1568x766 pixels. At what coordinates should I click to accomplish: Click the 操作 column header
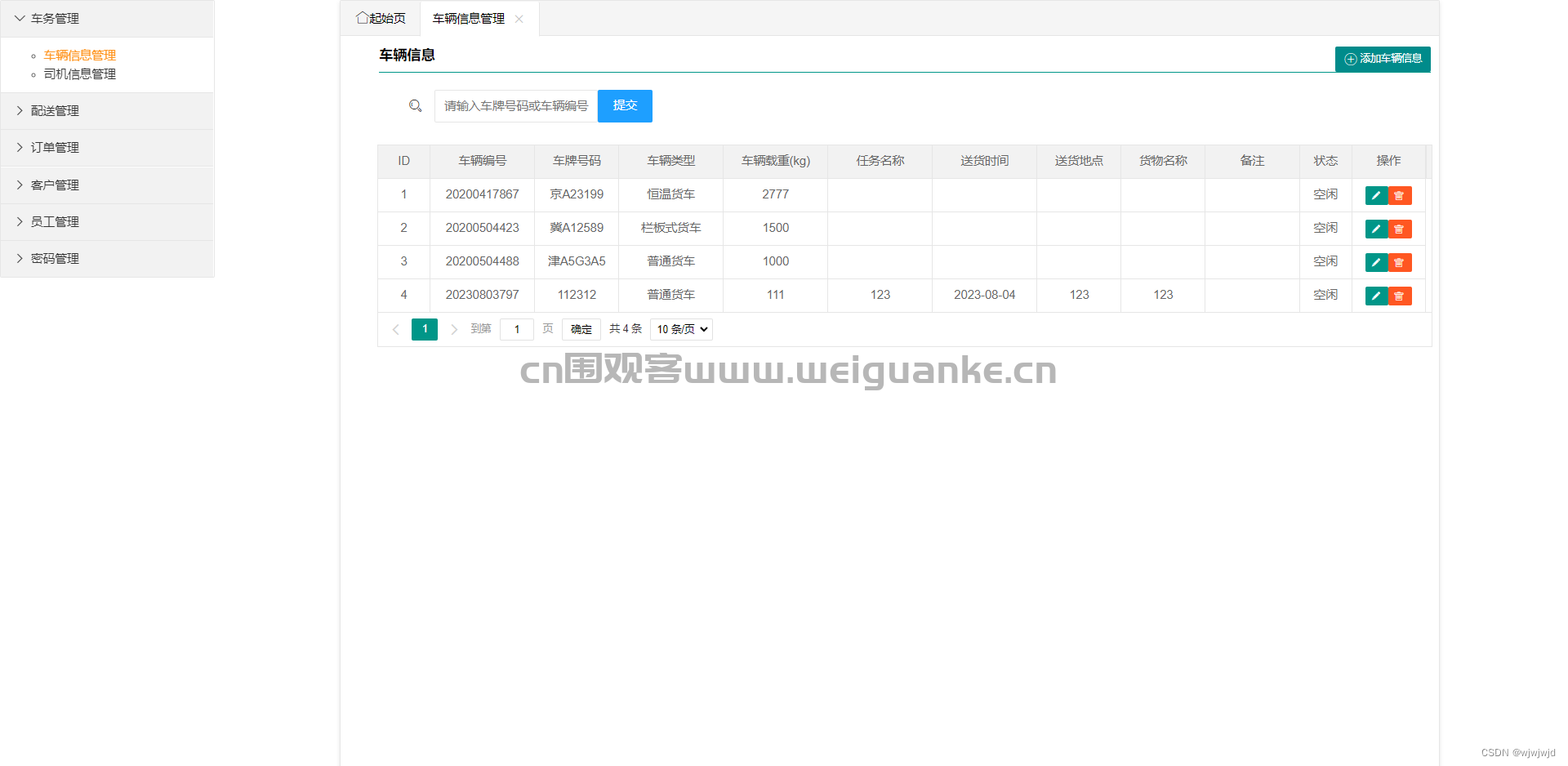1388,161
